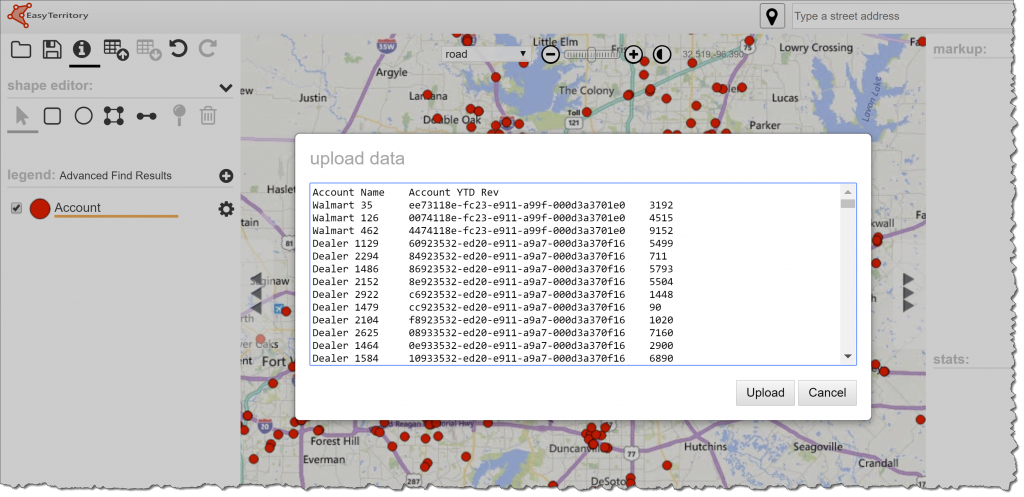Click the markup panel heading
This screenshot has height=497, width=1024.
(959, 50)
